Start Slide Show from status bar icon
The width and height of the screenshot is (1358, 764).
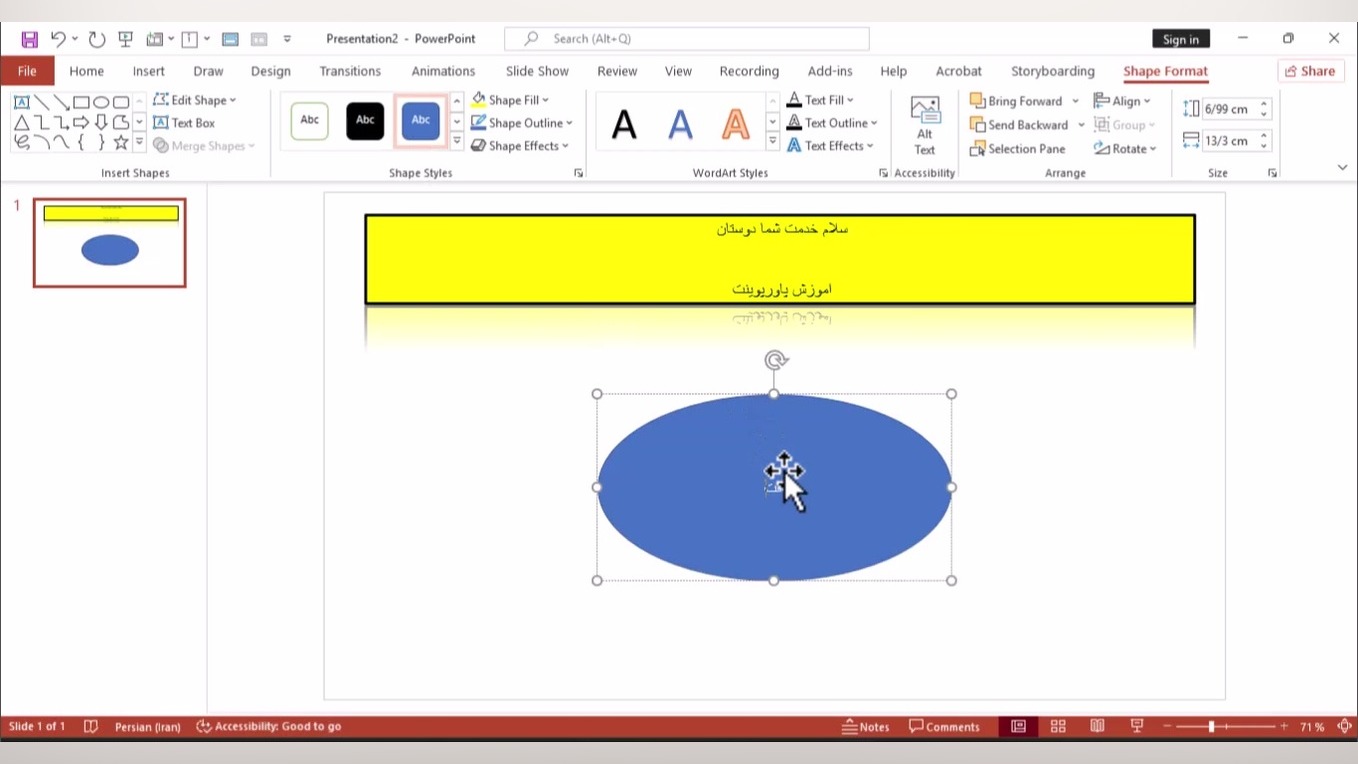pos(1137,727)
